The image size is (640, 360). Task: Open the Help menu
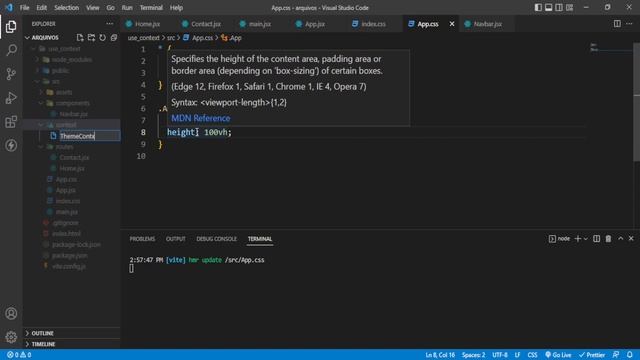(176, 7)
